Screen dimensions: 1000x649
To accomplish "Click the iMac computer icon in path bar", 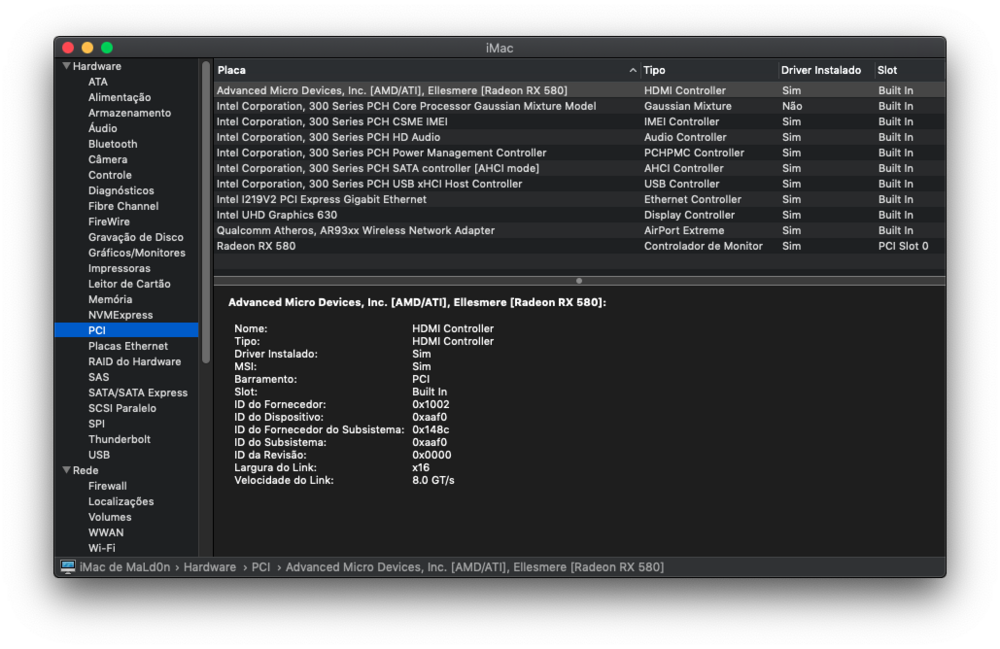I will tap(68, 567).
